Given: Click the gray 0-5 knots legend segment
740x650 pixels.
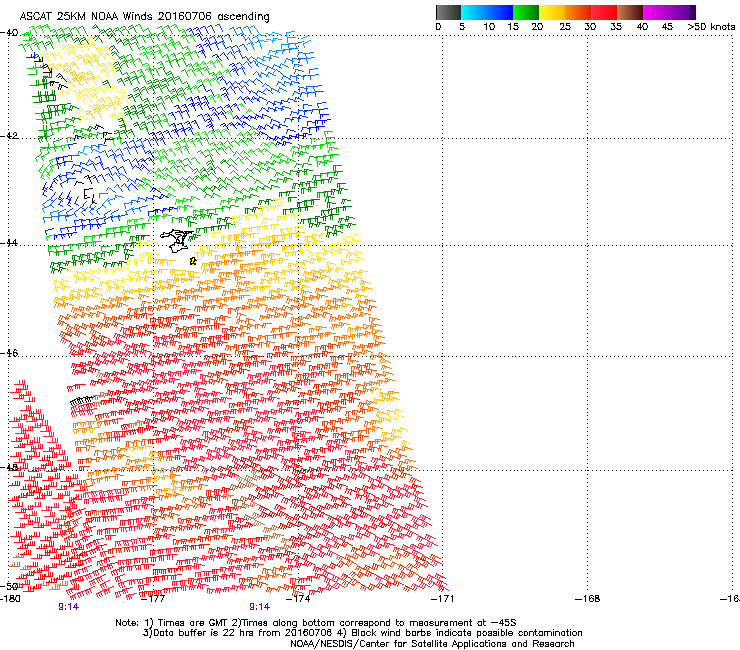Looking at the screenshot, I should [x=448, y=12].
